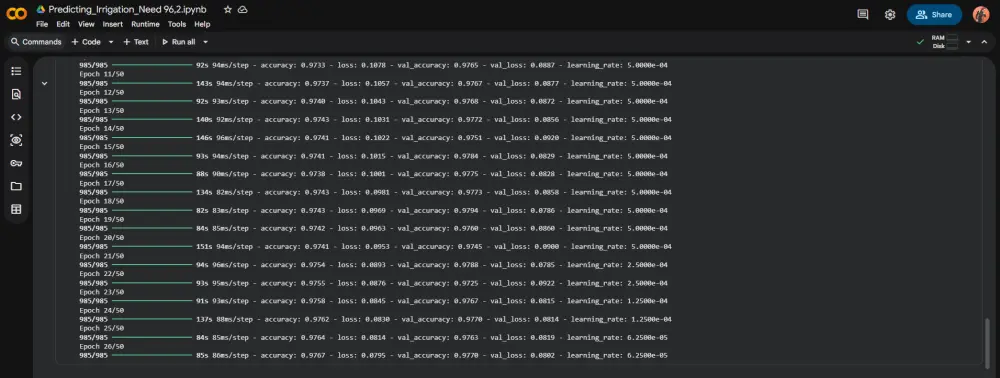
Task: Expand the Code cell options dropdown
Action: pyautogui.click(x=110, y=41)
